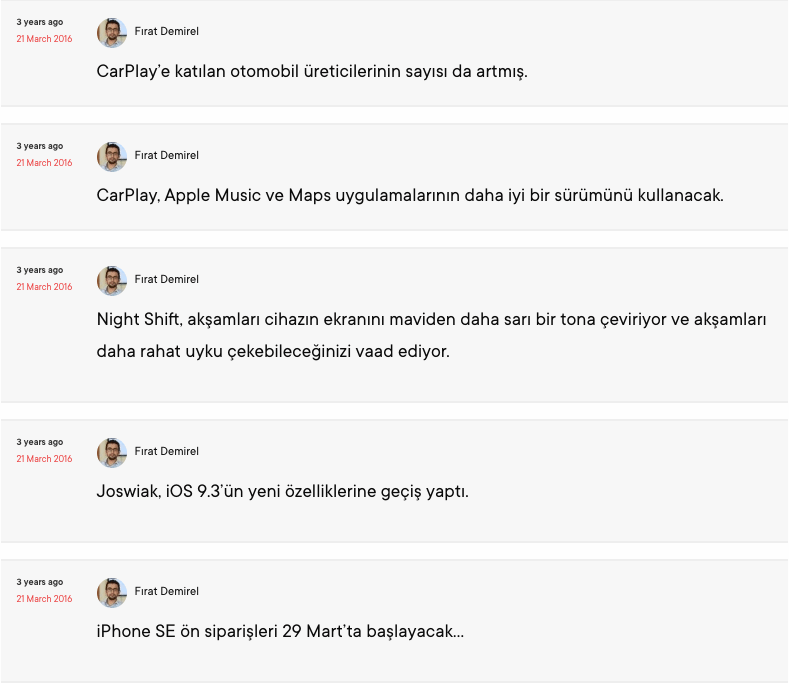
Task: Open the author avatar on the Night Shift post
Action: (112, 281)
